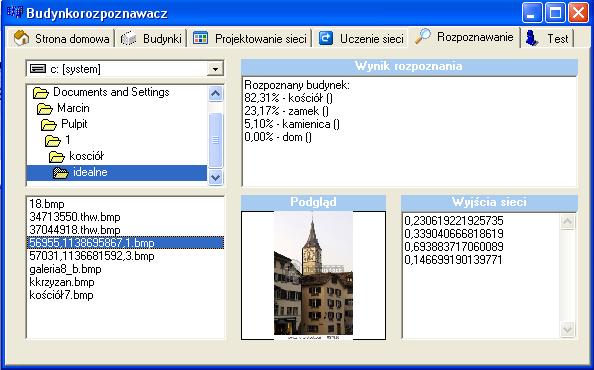Viewport: 594px width, 370px height.
Task: Click the drive icon in the drive selector
Action: click(38, 69)
